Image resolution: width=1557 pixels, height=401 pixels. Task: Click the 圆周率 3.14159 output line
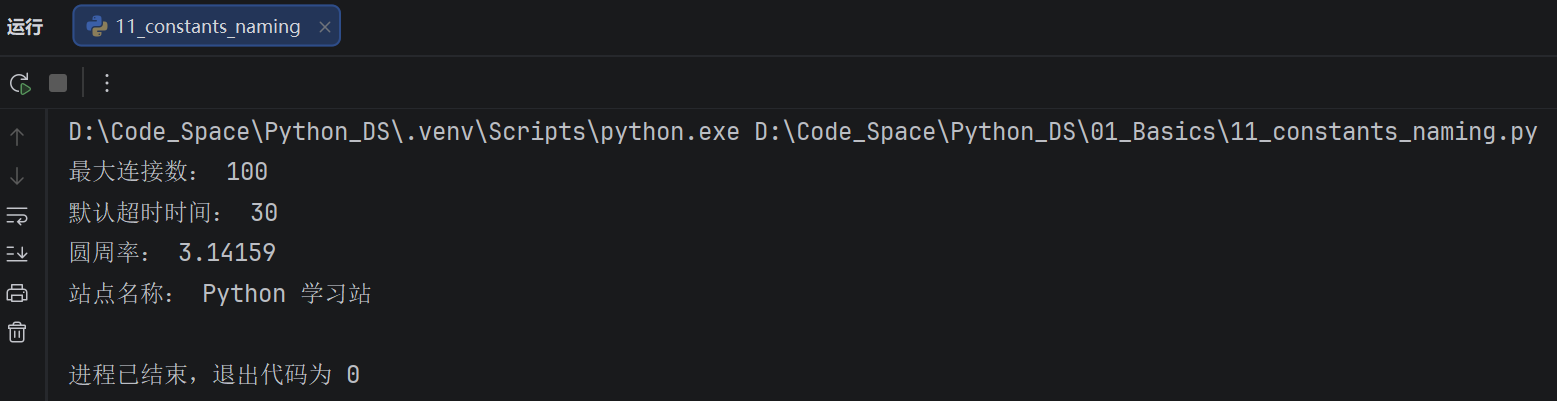(172, 253)
